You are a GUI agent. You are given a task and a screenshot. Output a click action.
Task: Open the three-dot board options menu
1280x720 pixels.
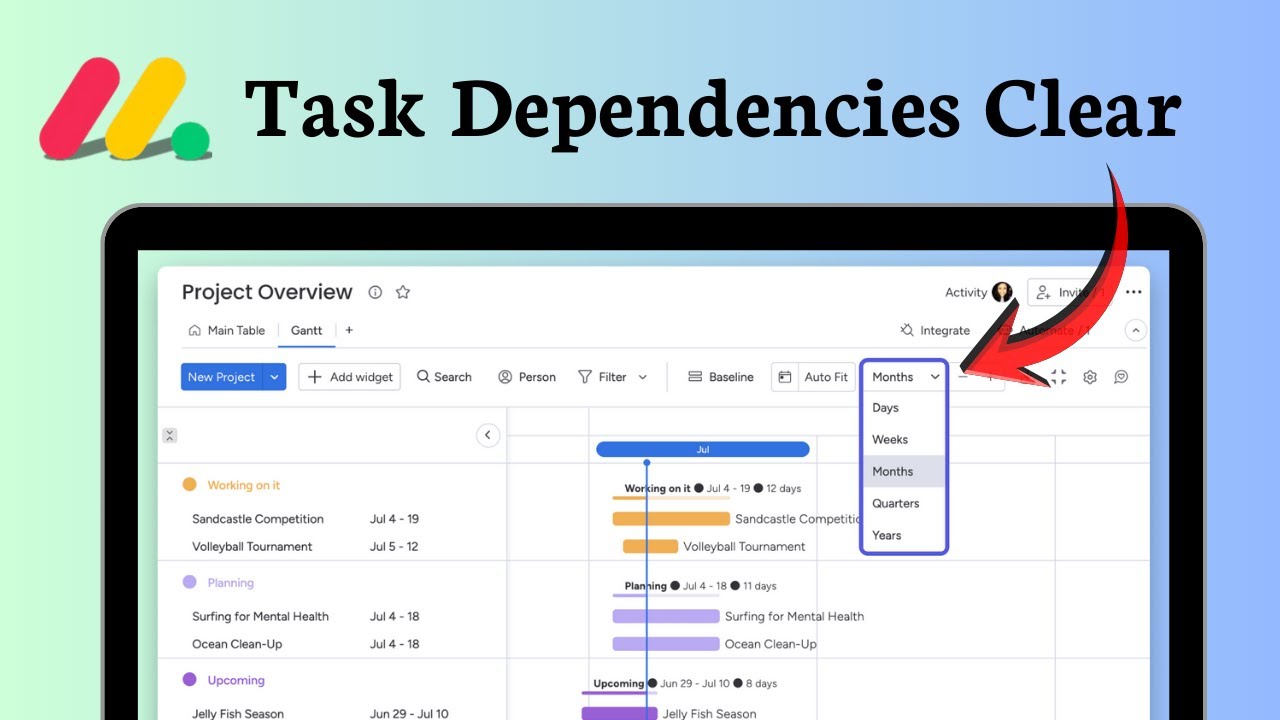pos(1133,292)
